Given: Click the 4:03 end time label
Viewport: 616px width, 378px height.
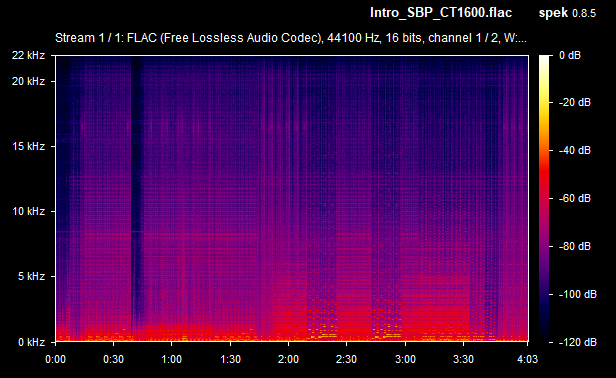Looking at the screenshot, I should pyautogui.click(x=527, y=359).
